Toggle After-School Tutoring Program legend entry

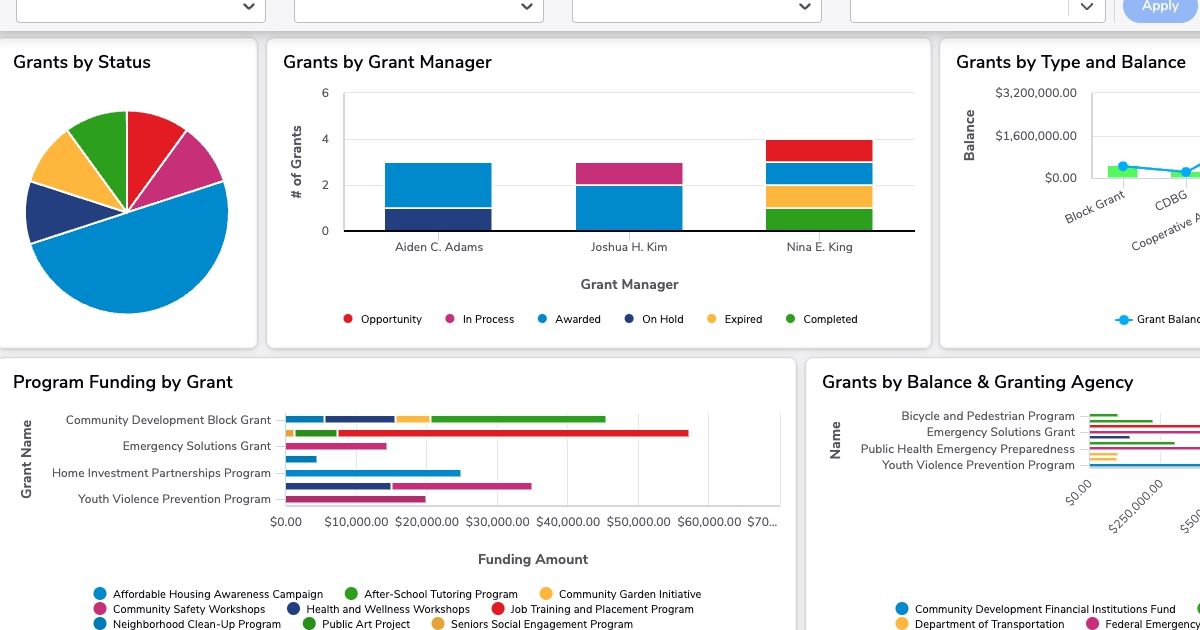(x=431, y=594)
